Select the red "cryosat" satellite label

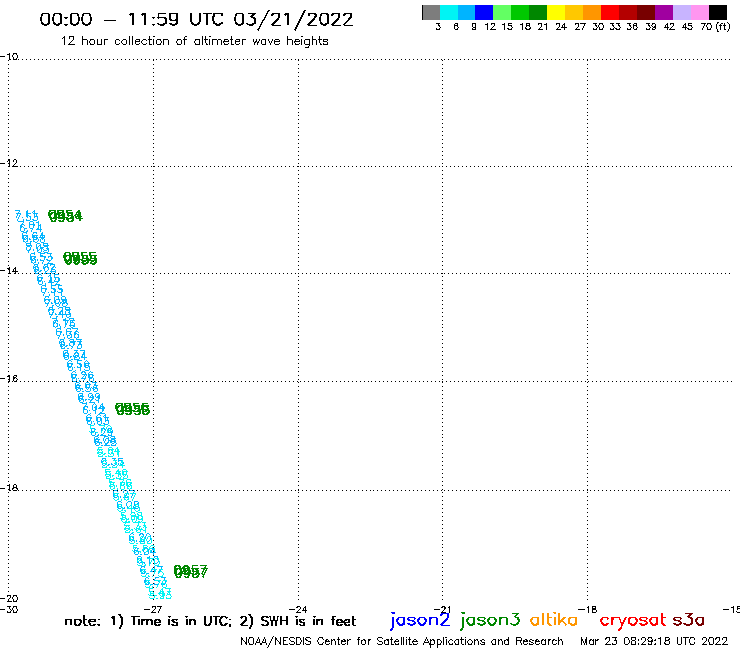click(633, 620)
